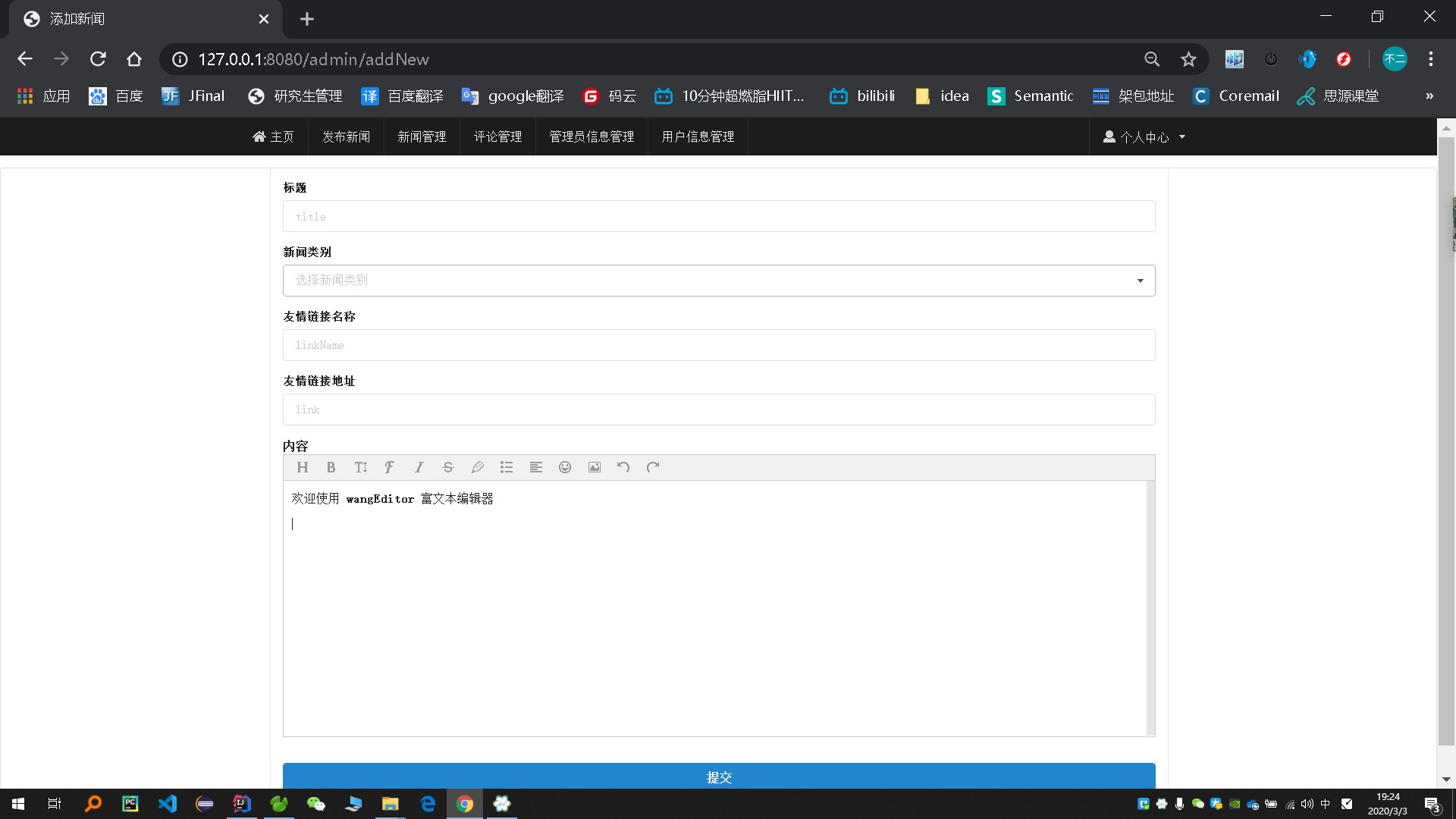Viewport: 1456px width, 819px height.
Task: Insert an image via the editor toolbar
Action: (595, 467)
